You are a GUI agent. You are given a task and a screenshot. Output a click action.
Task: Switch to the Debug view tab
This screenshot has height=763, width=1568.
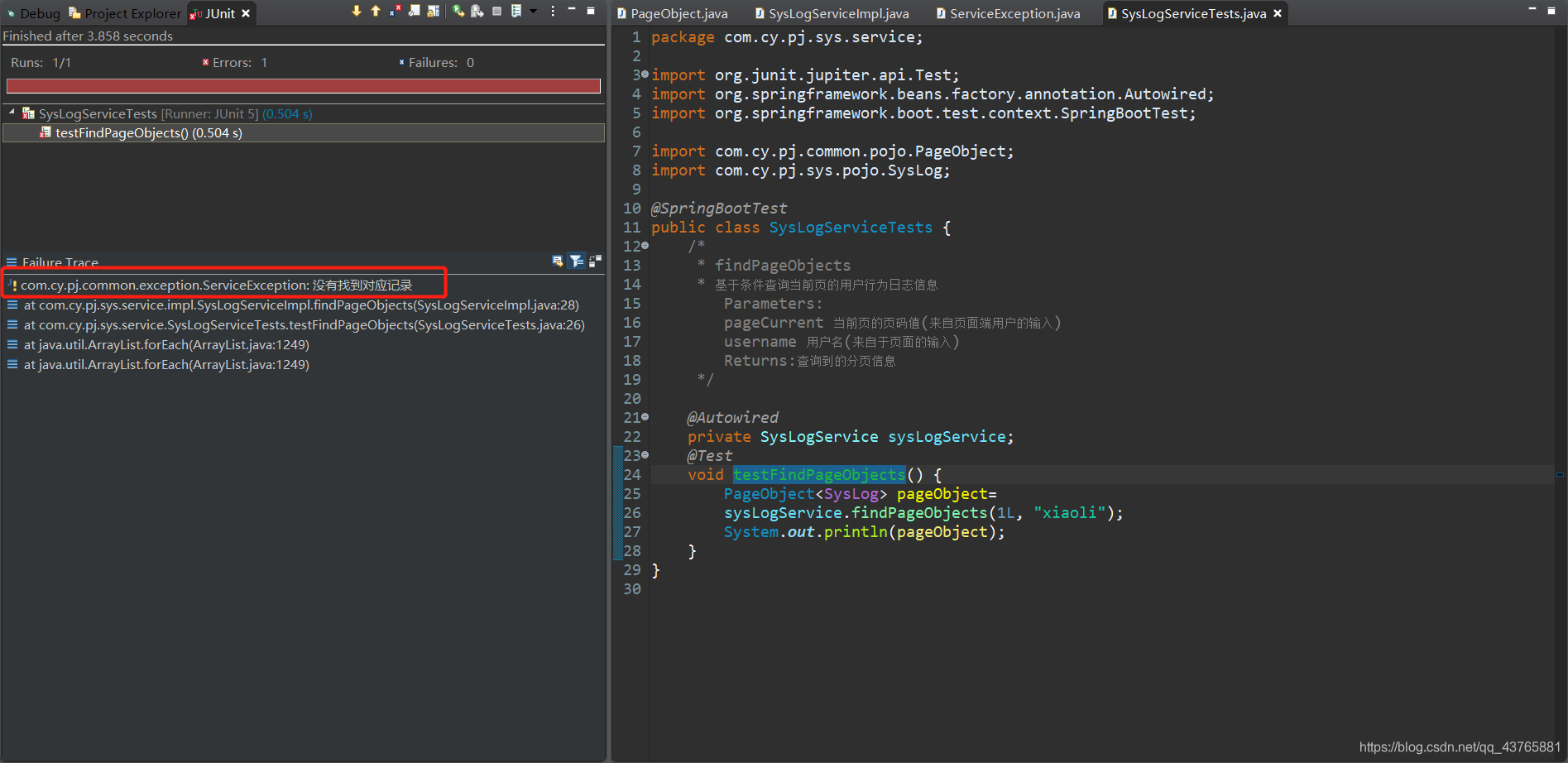click(x=34, y=13)
